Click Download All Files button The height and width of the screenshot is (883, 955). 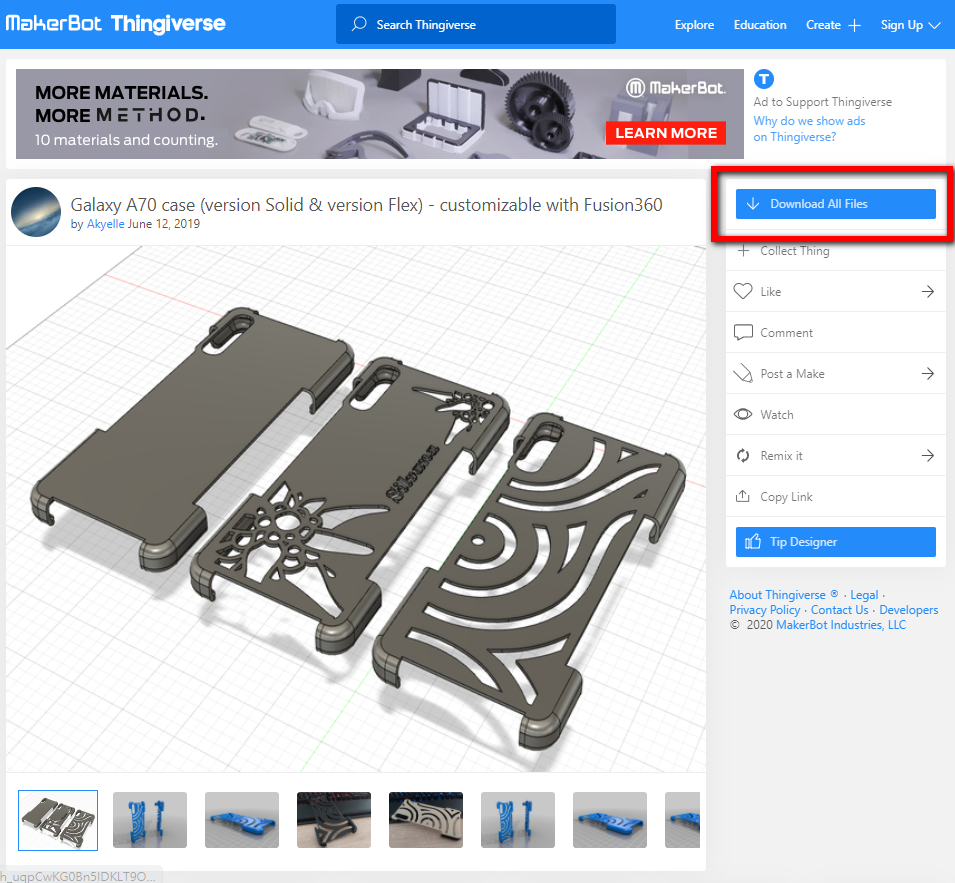point(836,204)
